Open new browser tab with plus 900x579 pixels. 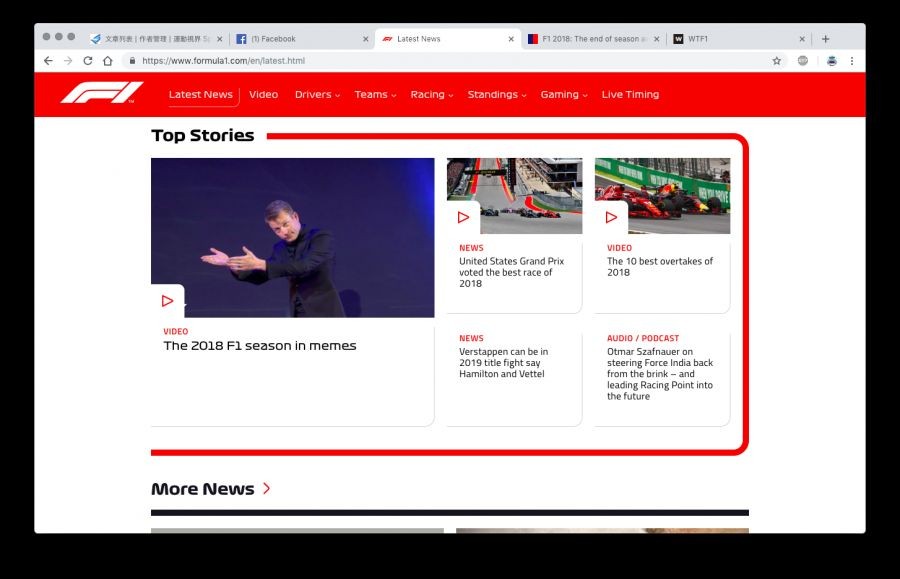[825, 39]
